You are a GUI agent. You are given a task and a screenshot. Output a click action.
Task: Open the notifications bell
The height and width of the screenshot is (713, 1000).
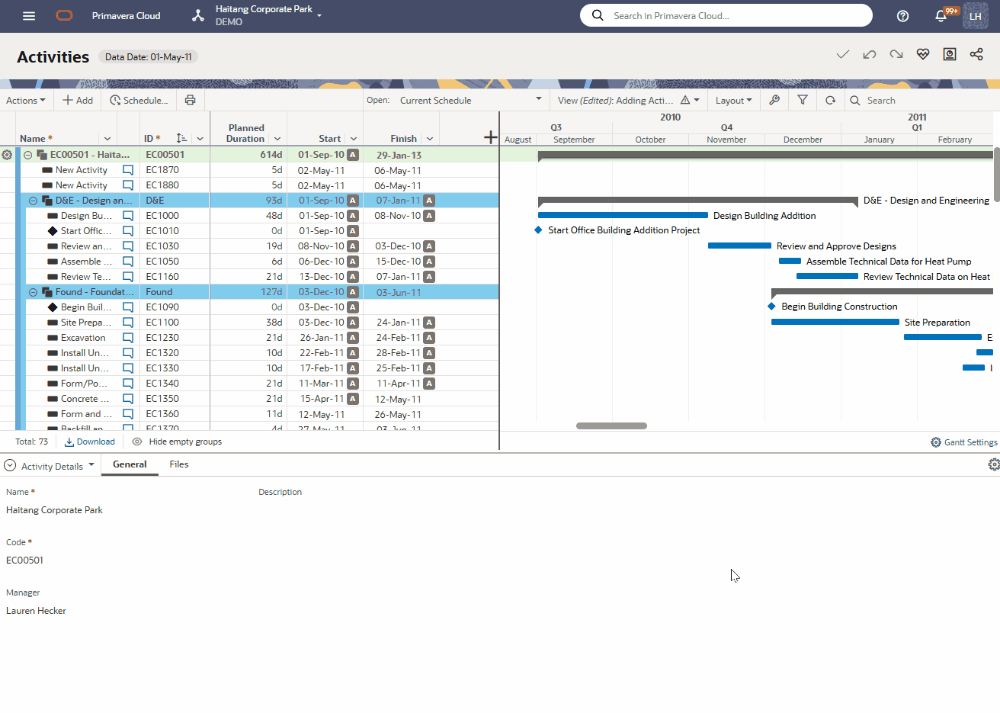[x=941, y=16]
